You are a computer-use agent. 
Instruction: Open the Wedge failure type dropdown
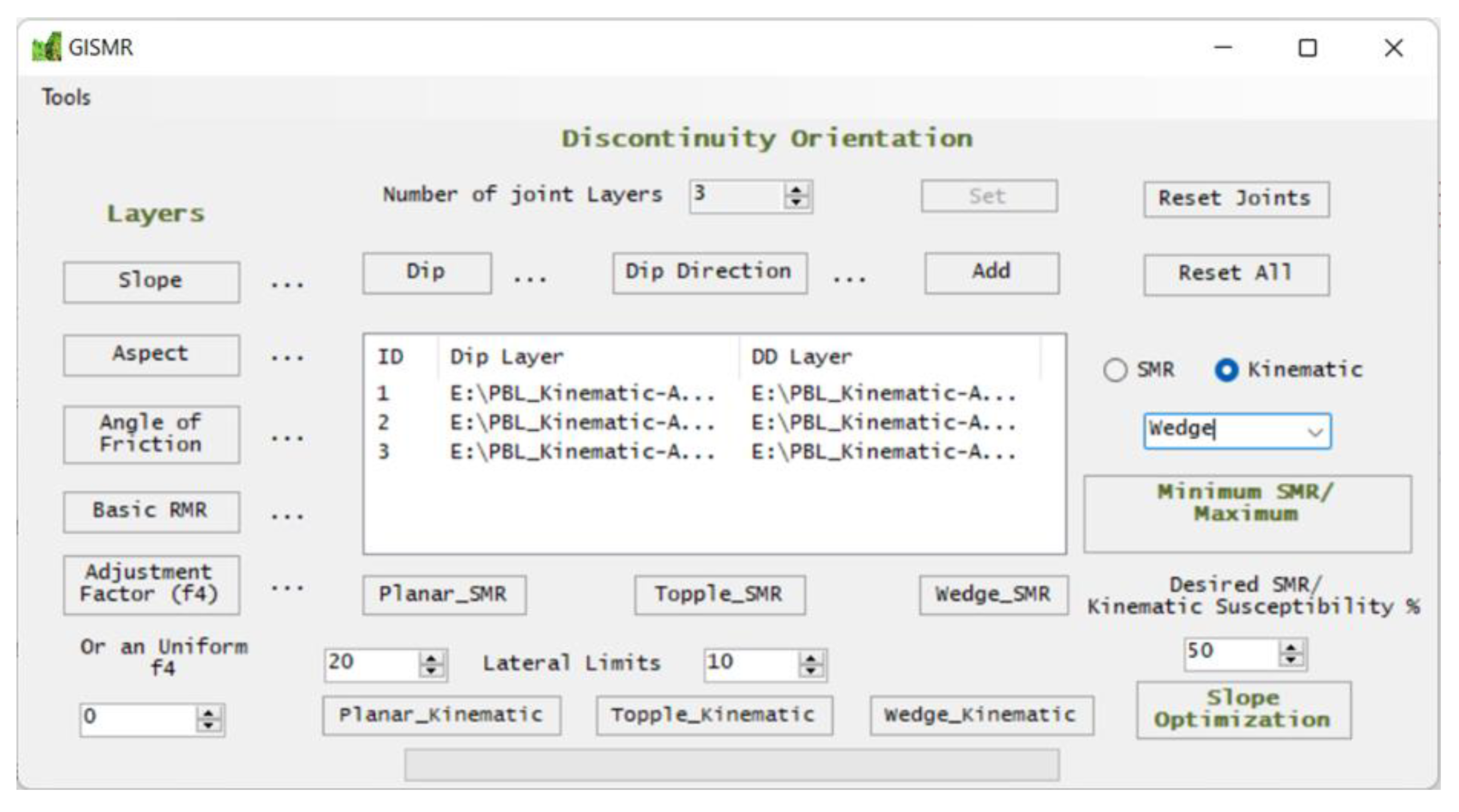pyautogui.click(x=1314, y=432)
